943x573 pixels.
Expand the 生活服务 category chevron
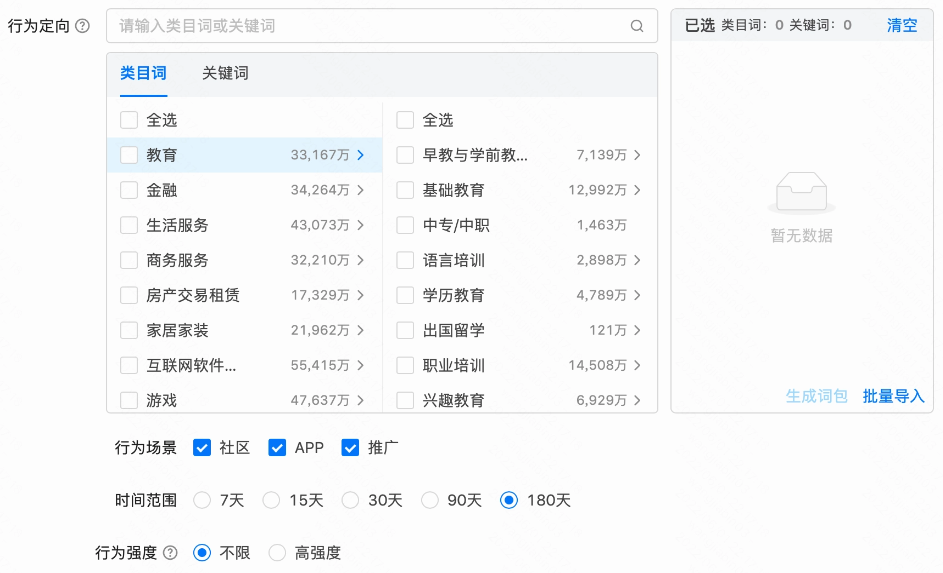361,225
